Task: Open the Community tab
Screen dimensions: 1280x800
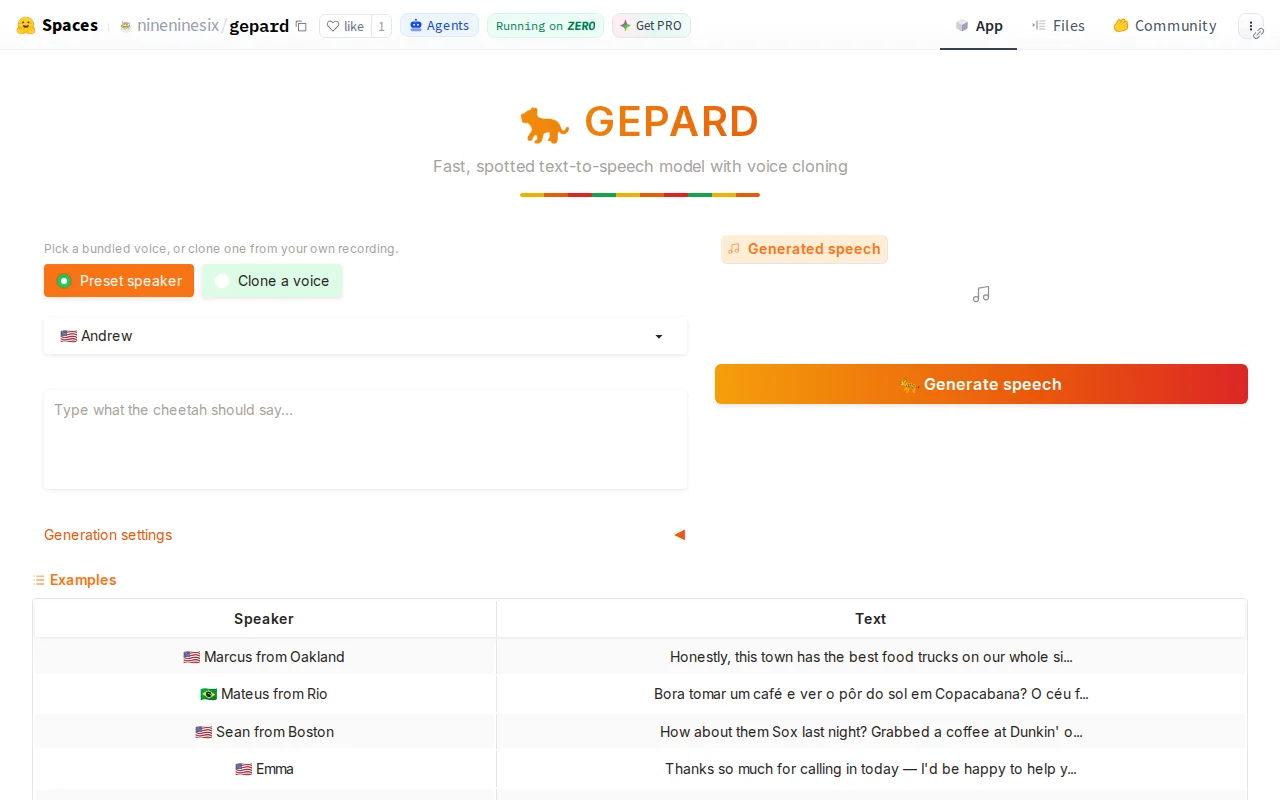Action: click(1165, 26)
